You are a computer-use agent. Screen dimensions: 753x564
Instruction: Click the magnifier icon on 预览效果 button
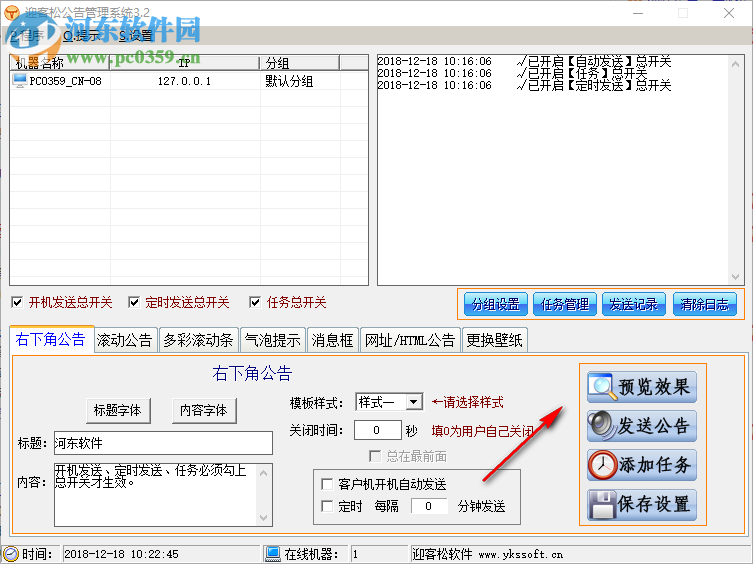click(602, 387)
